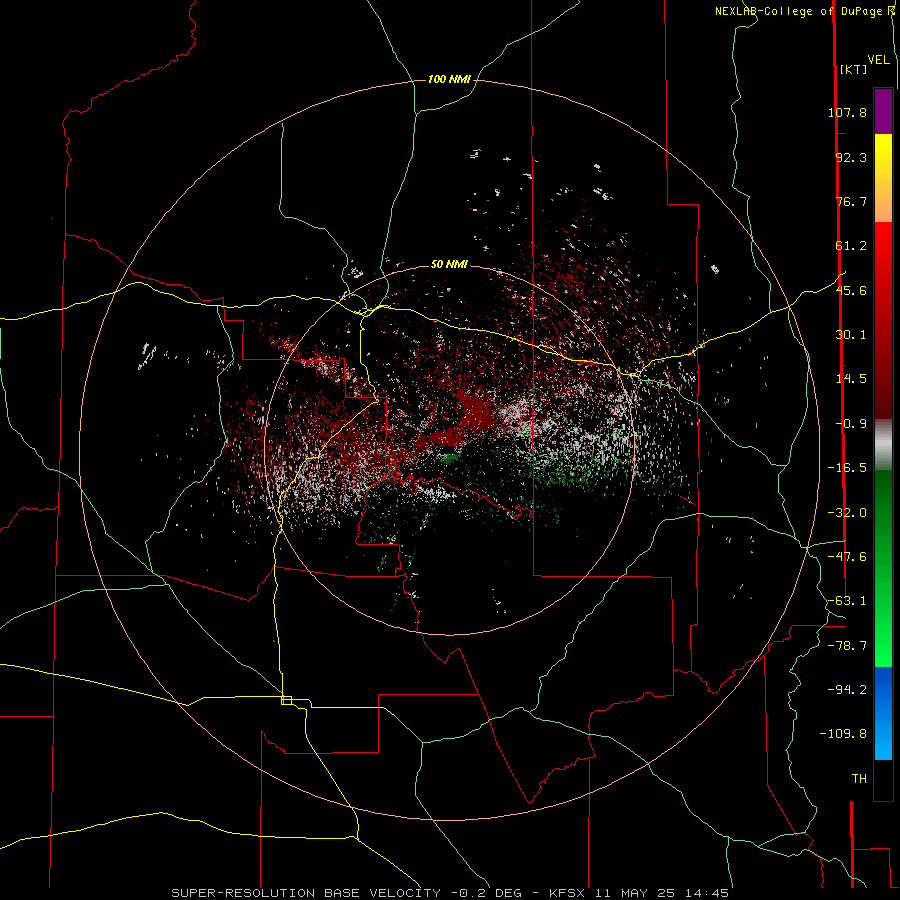Select the 30.1 velocity scale value
Image resolution: width=900 pixels, height=900 pixels.
point(851,335)
